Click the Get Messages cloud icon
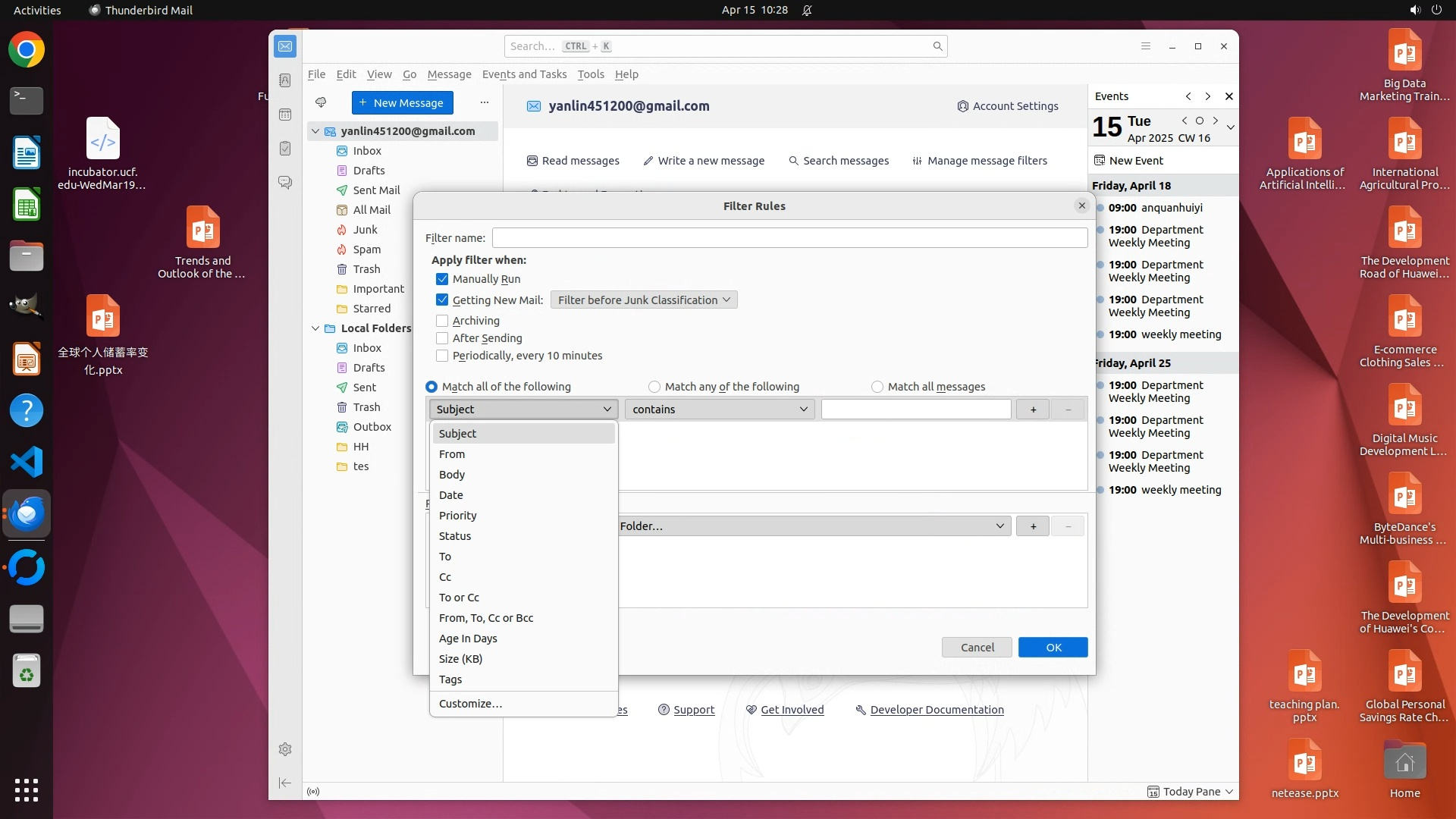 pyautogui.click(x=321, y=102)
